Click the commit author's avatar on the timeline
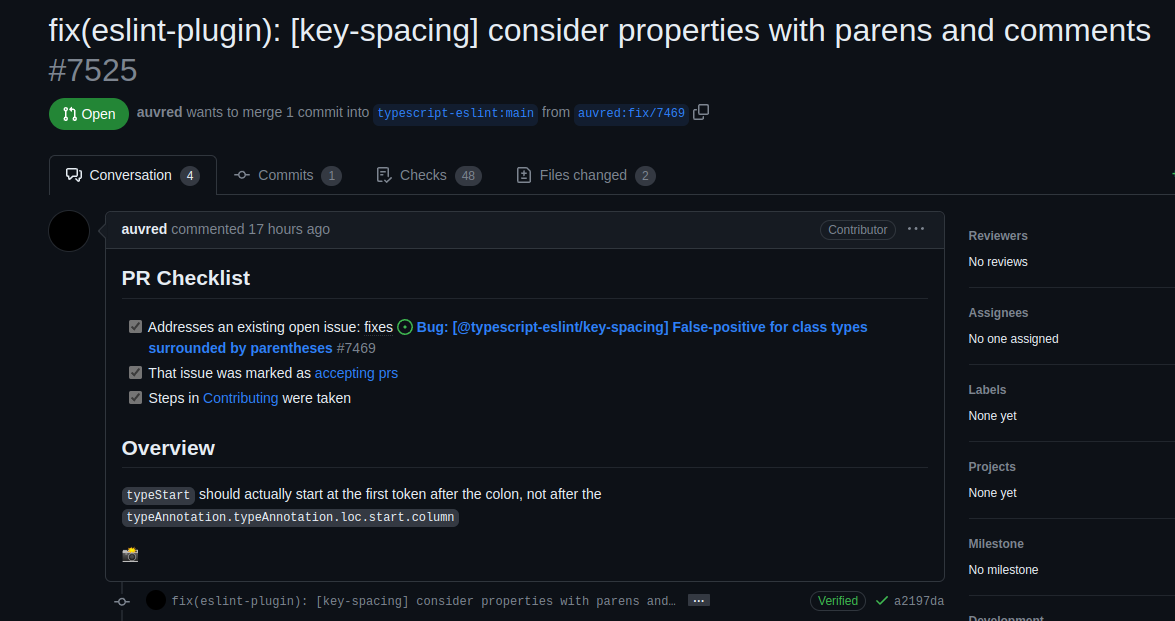The width and height of the screenshot is (1175, 621). 155,598
